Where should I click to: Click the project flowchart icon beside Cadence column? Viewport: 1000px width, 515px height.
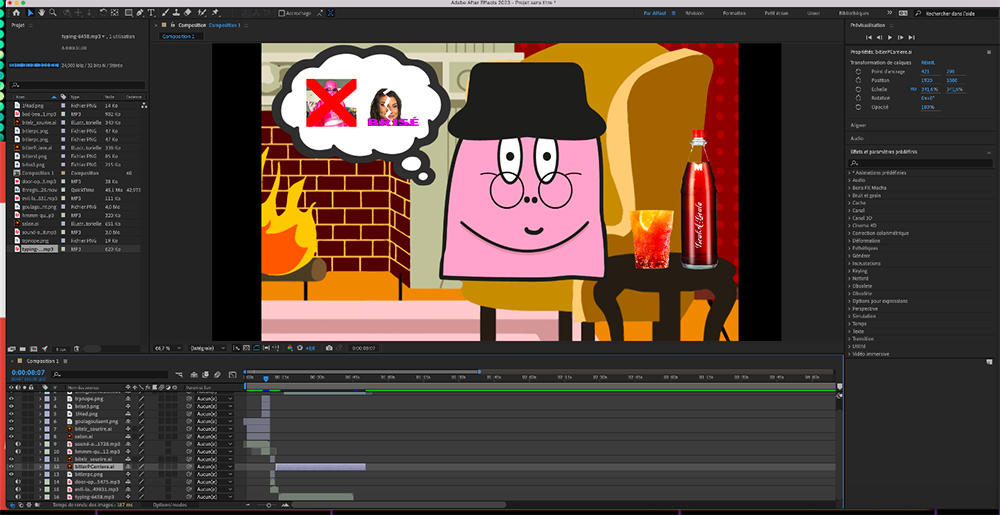(144, 105)
